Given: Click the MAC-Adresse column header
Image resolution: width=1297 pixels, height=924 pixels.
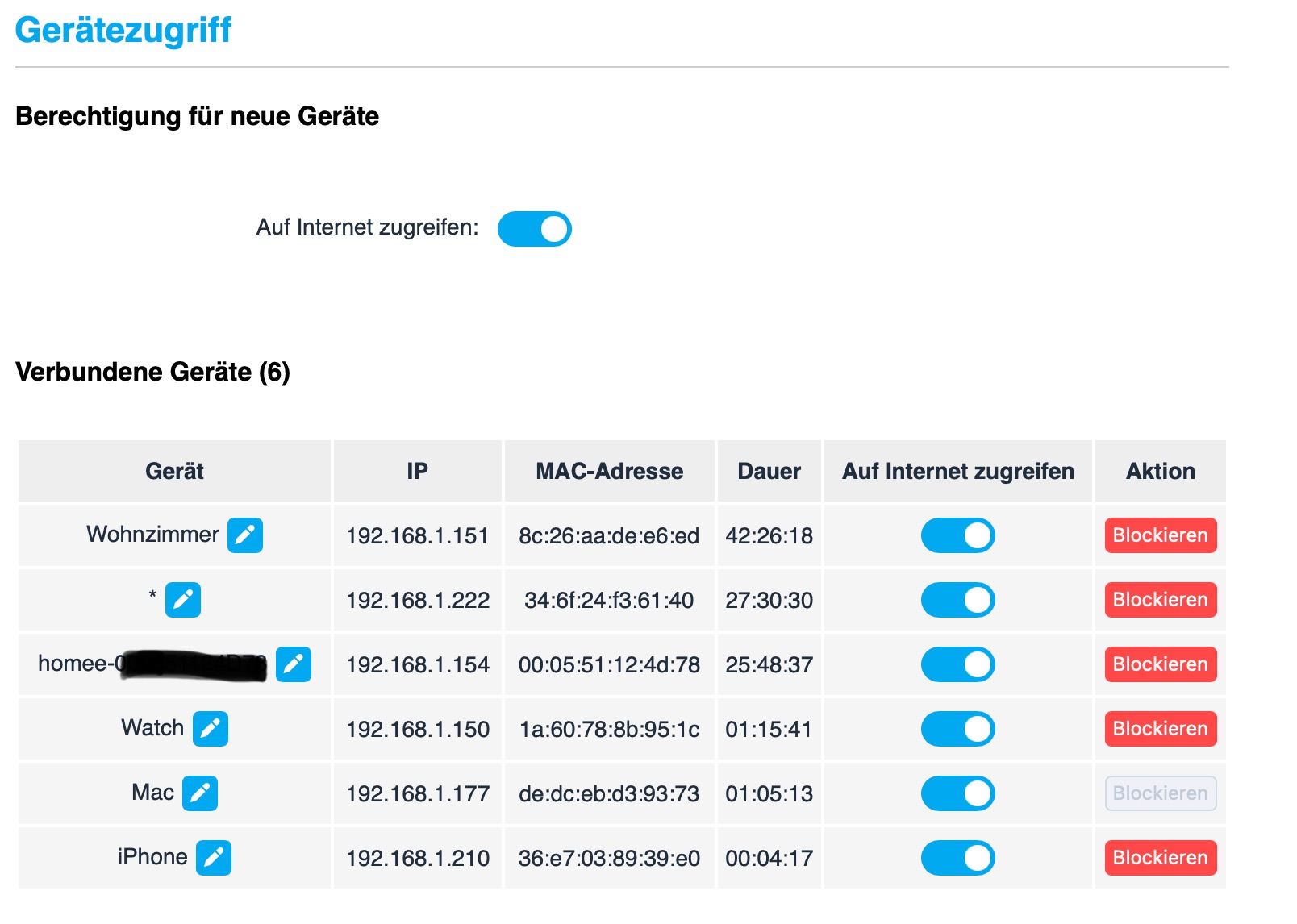Looking at the screenshot, I should click(610, 471).
